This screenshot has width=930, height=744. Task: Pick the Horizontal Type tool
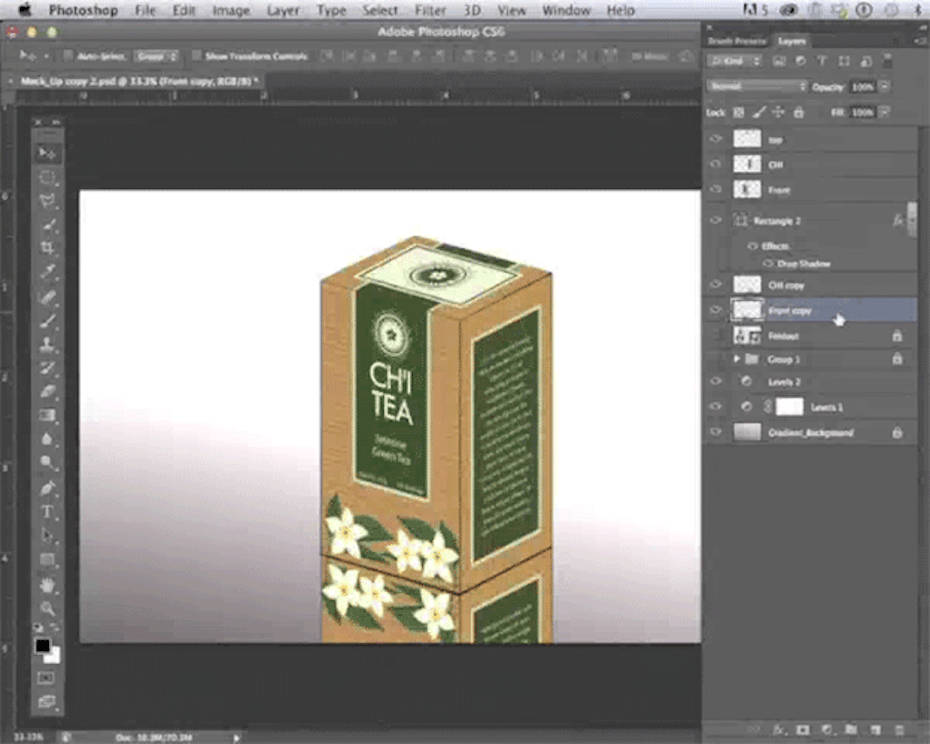[47, 512]
